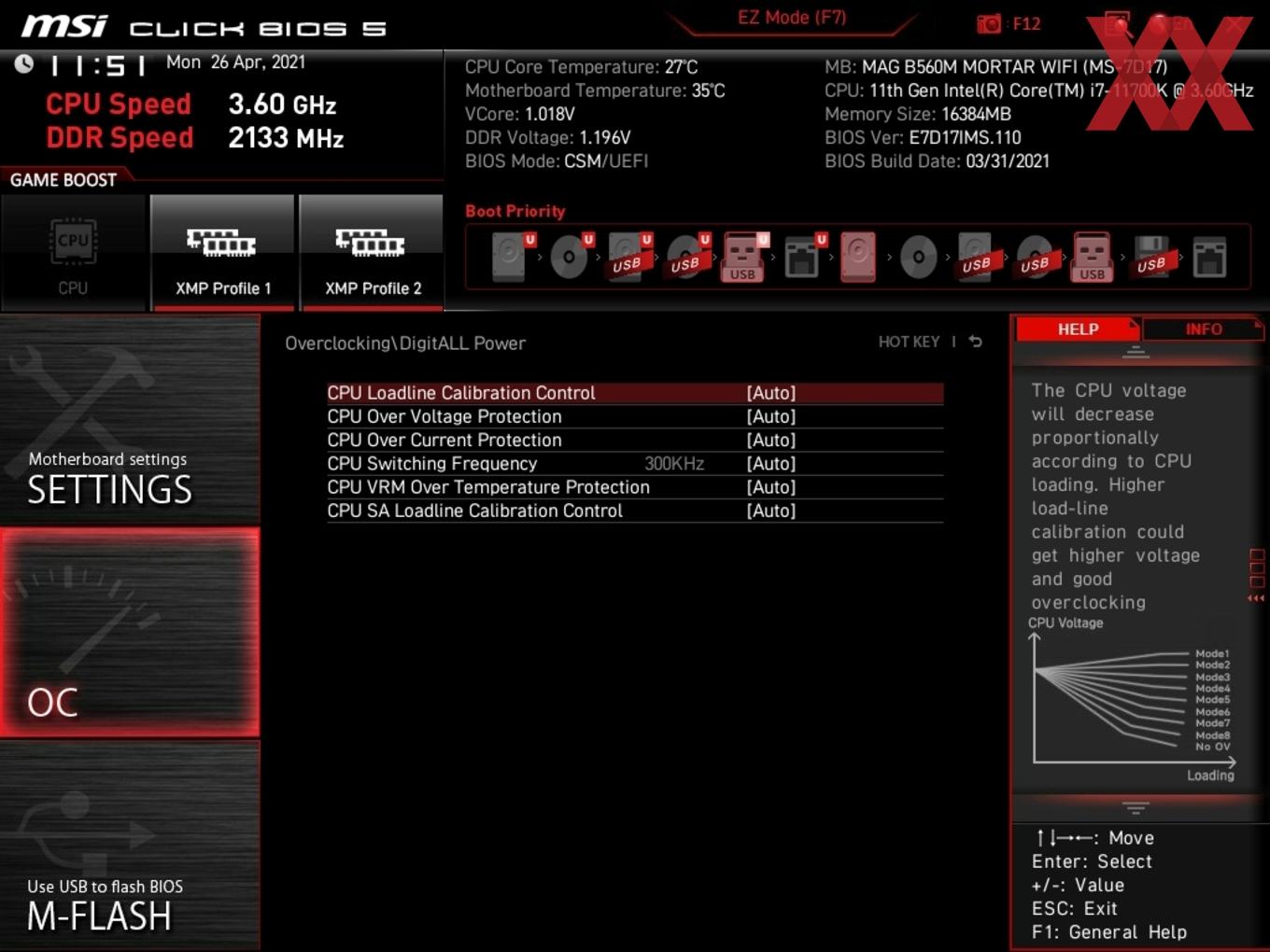Screen dimensions: 1270x952
Task: Select the CPU Switching Frequency label
Action: click(x=432, y=463)
